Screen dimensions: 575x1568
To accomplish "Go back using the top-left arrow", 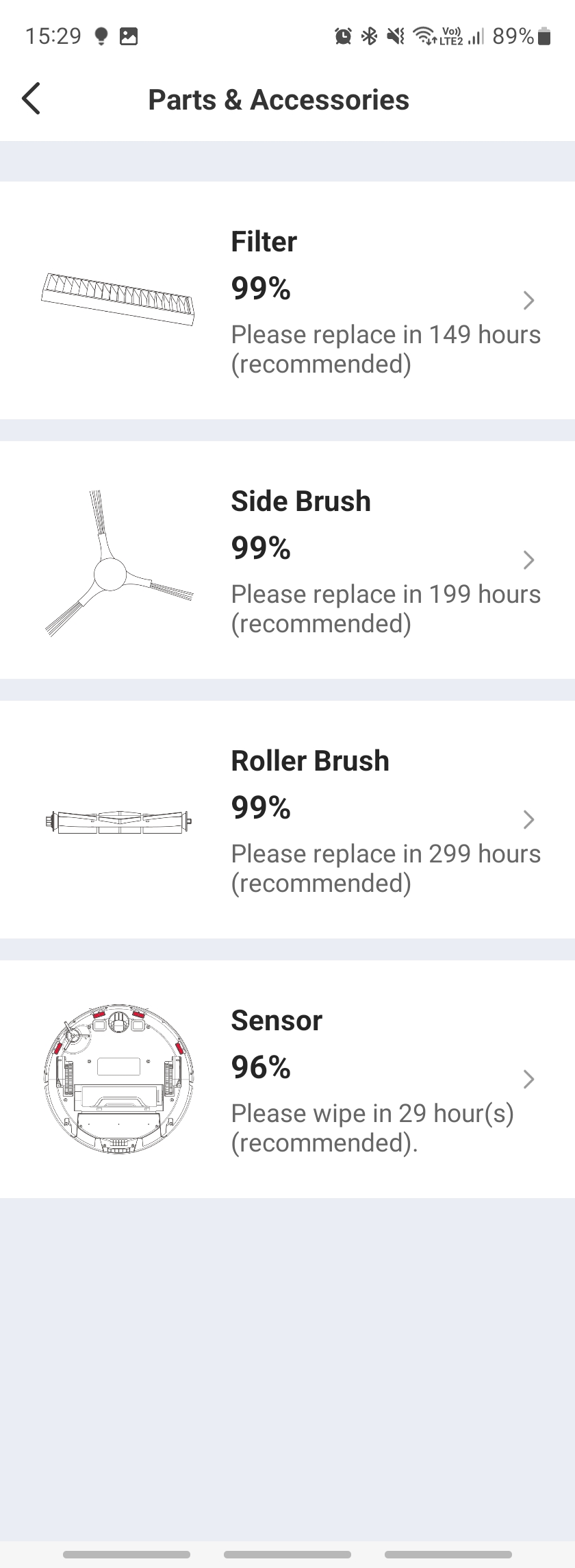I will tap(31, 99).
